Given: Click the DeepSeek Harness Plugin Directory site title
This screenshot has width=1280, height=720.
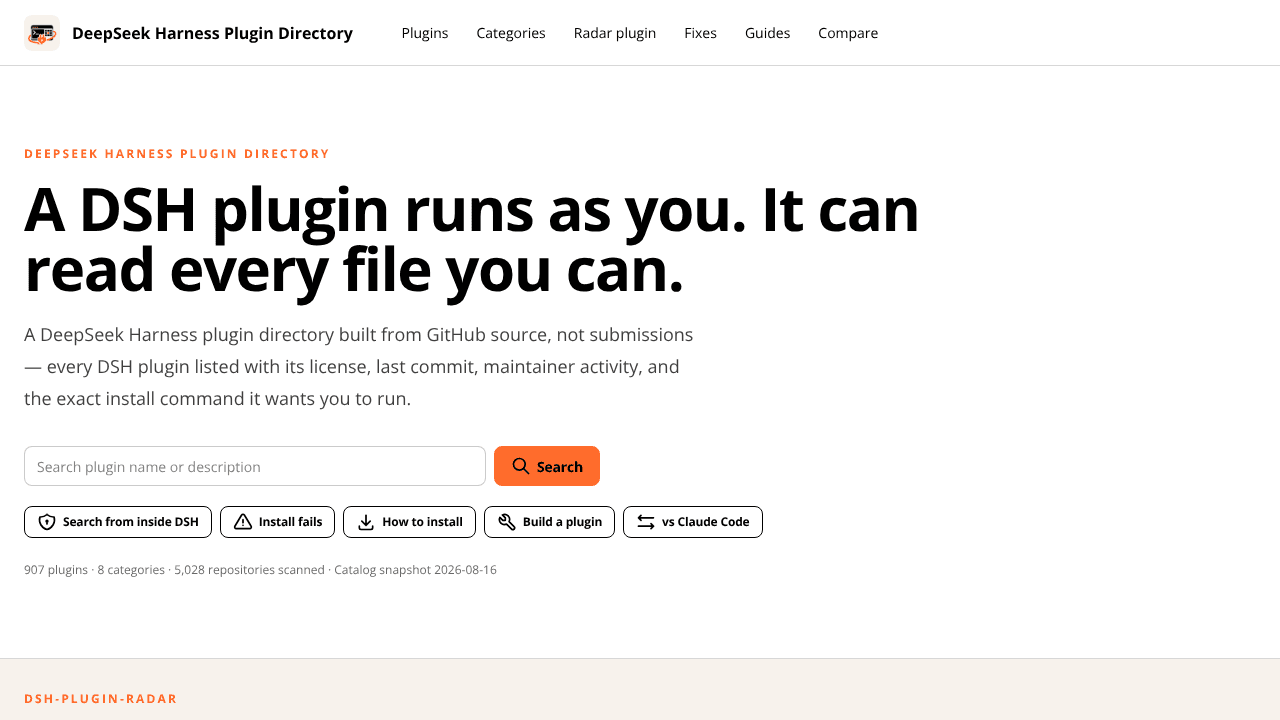Looking at the screenshot, I should (x=212, y=33).
